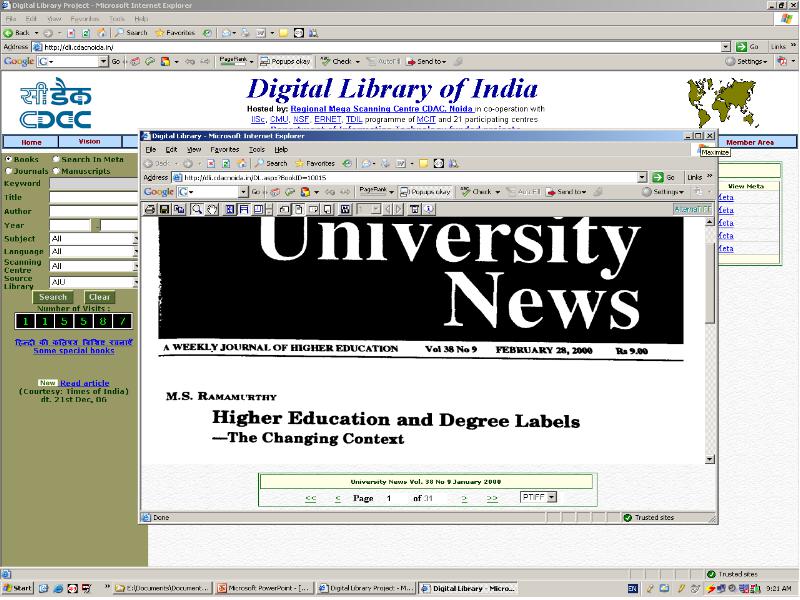Open Settings dropdown in main Google toolbar
The width and height of the screenshot is (800, 600).
[747, 62]
